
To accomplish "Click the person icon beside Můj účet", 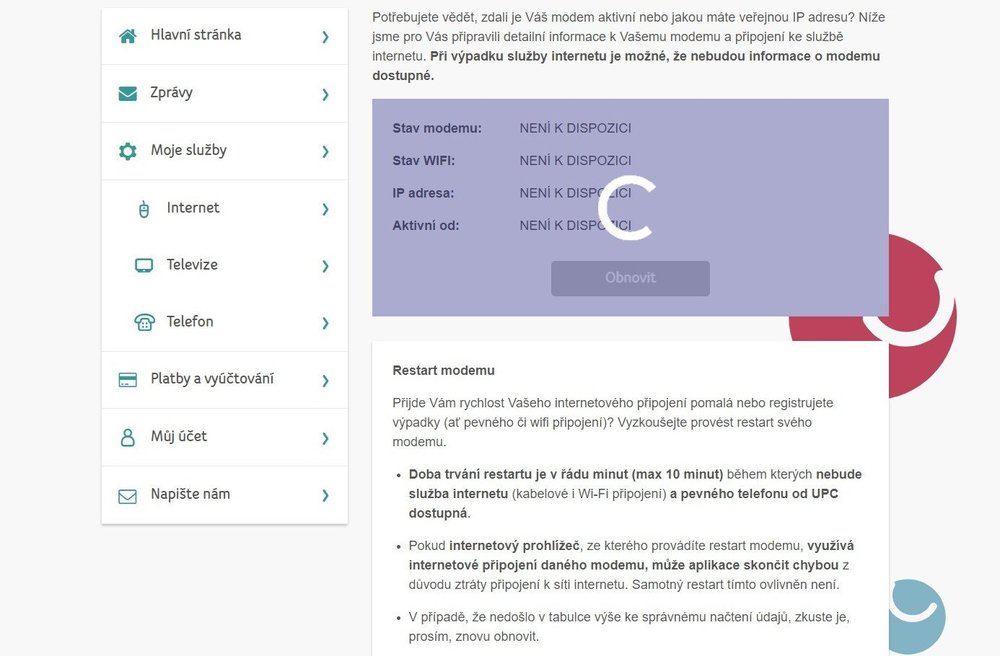I will pyautogui.click(x=127, y=437).
